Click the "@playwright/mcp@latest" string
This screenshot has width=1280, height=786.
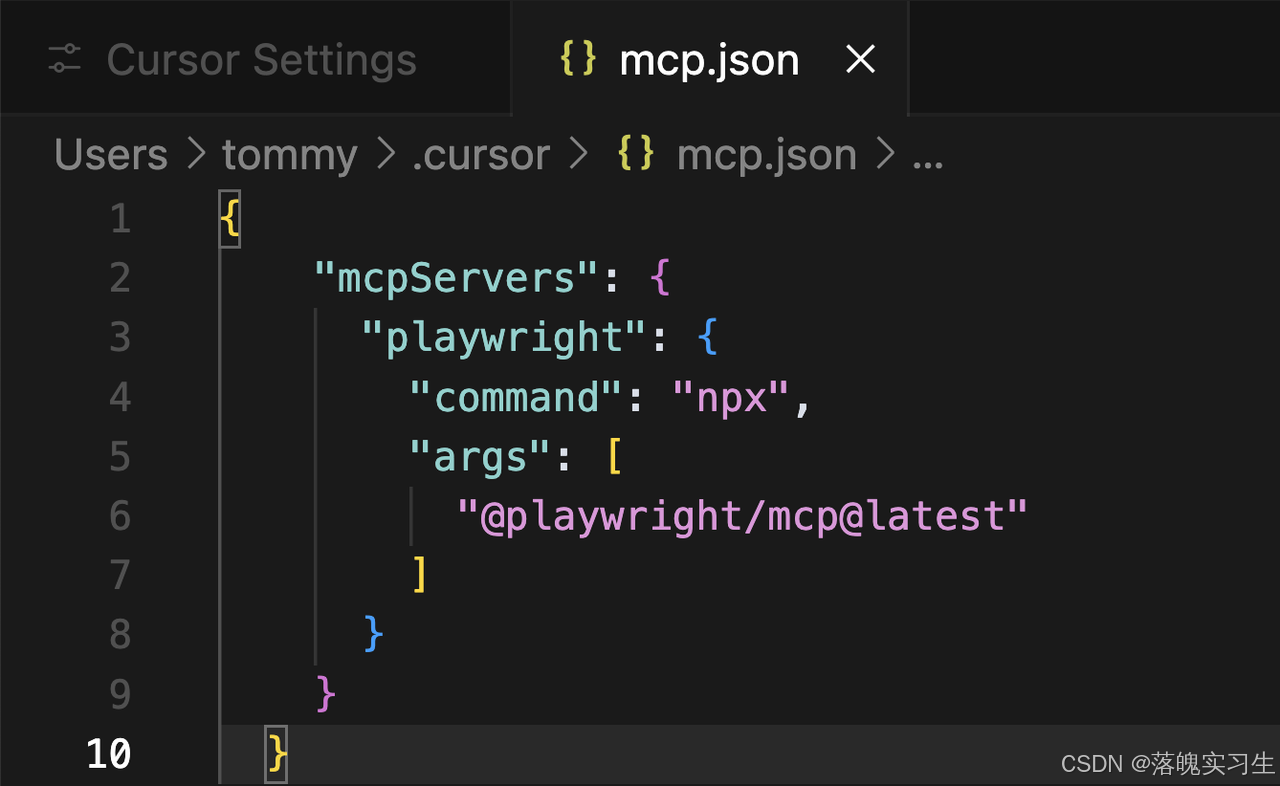[742, 516]
